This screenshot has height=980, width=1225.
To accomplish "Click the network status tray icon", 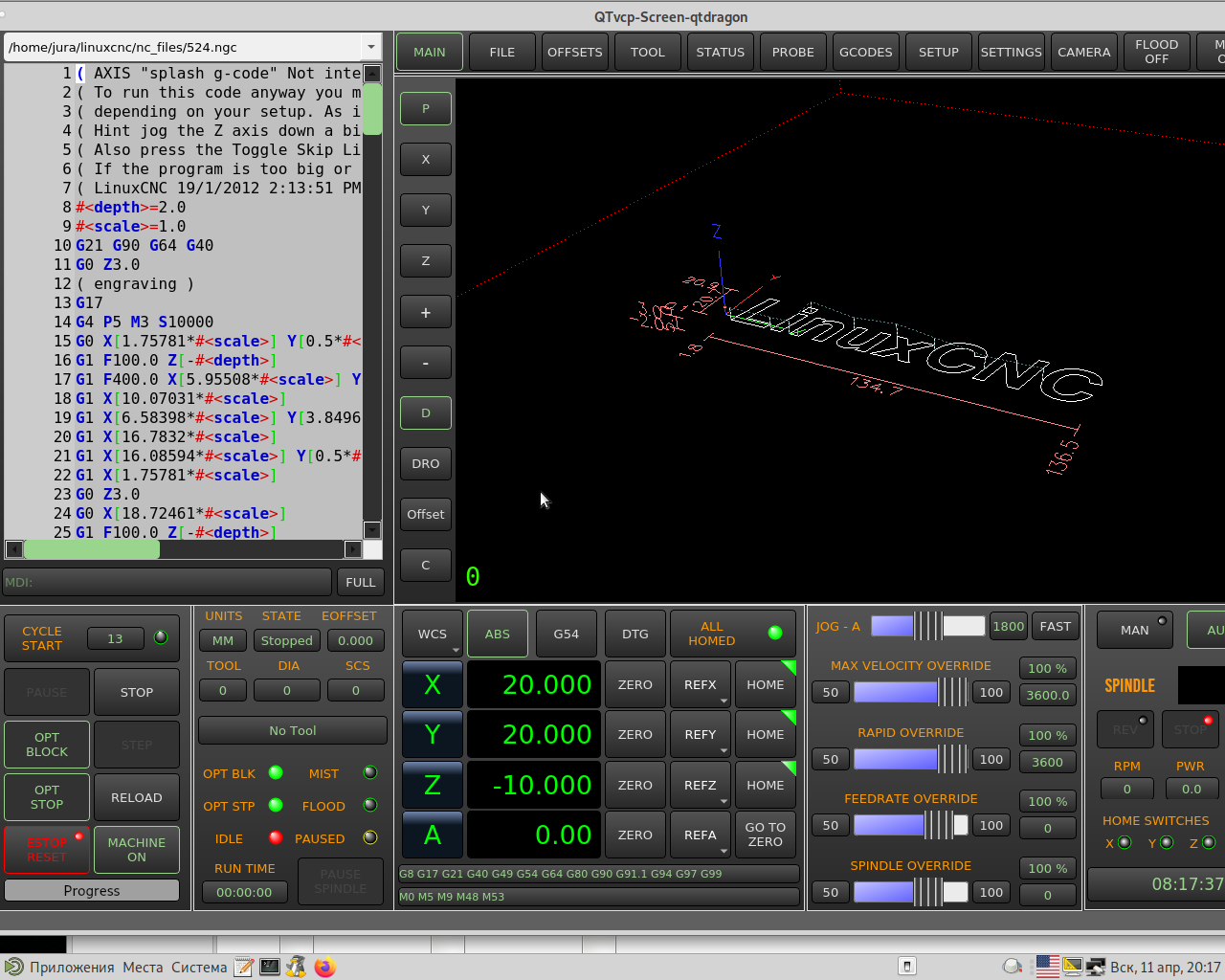I will [x=1095, y=967].
